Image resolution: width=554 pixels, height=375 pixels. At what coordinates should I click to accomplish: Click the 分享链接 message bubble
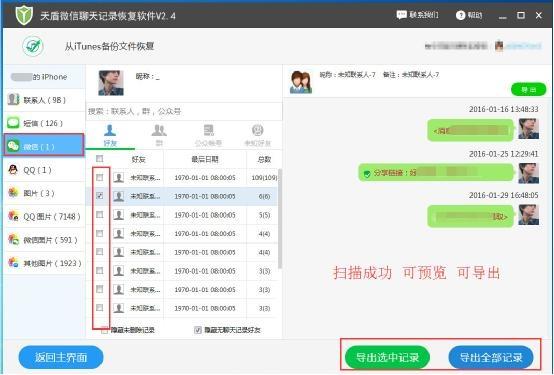pyautogui.click(x=436, y=172)
